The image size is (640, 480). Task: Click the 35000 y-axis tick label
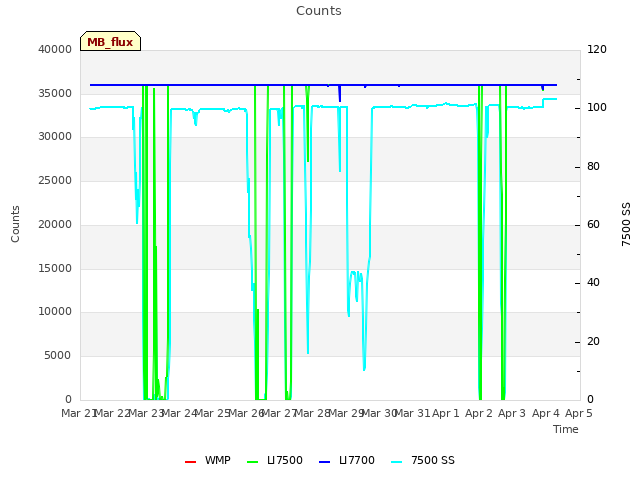coord(55,93)
